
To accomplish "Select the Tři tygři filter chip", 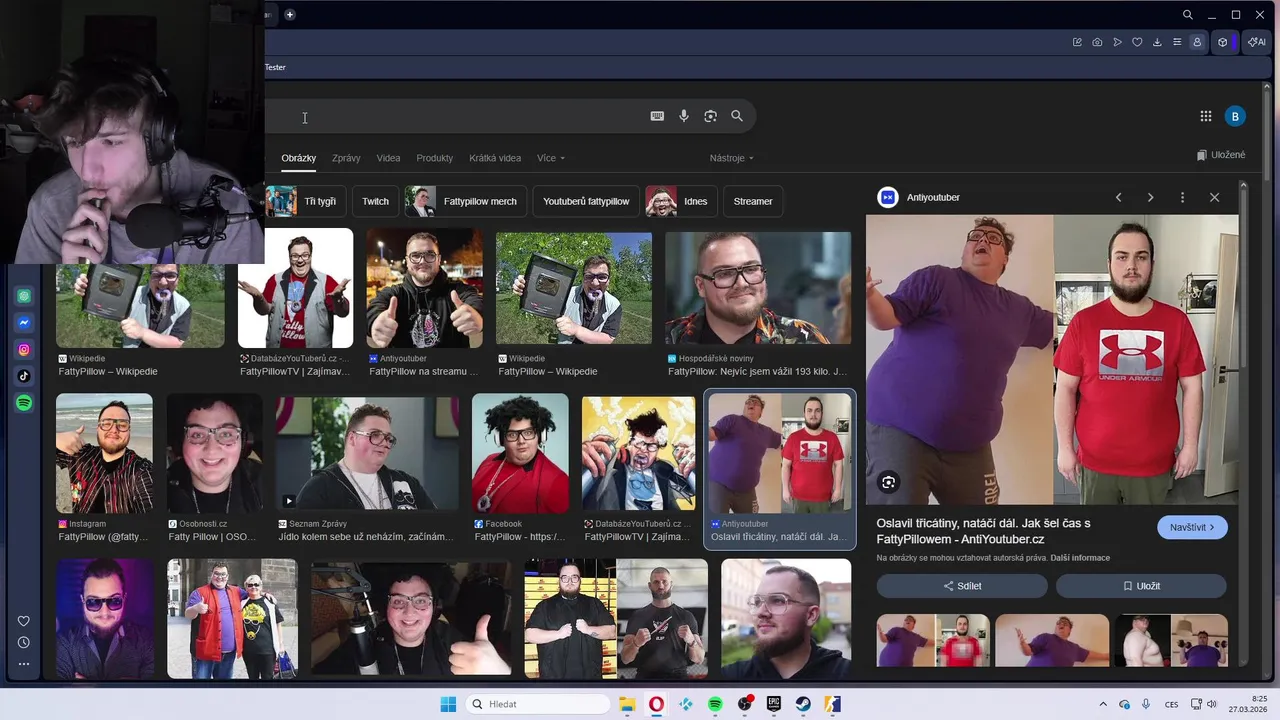I will 307,201.
